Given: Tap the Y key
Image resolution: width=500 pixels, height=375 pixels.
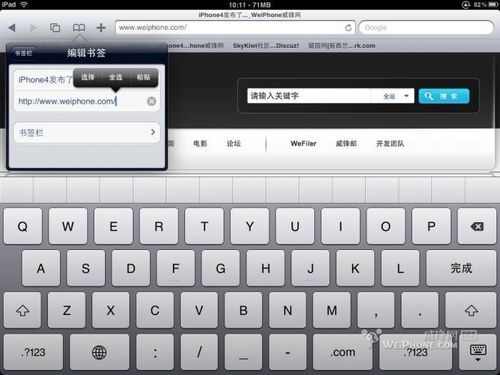Looking at the screenshot, I should tap(250, 226).
